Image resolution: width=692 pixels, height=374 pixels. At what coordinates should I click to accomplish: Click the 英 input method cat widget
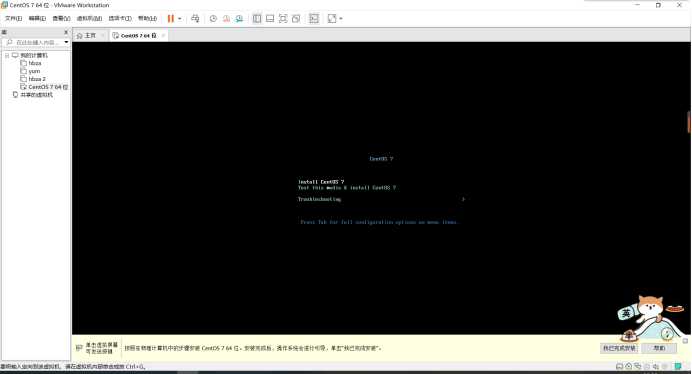point(626,314)
